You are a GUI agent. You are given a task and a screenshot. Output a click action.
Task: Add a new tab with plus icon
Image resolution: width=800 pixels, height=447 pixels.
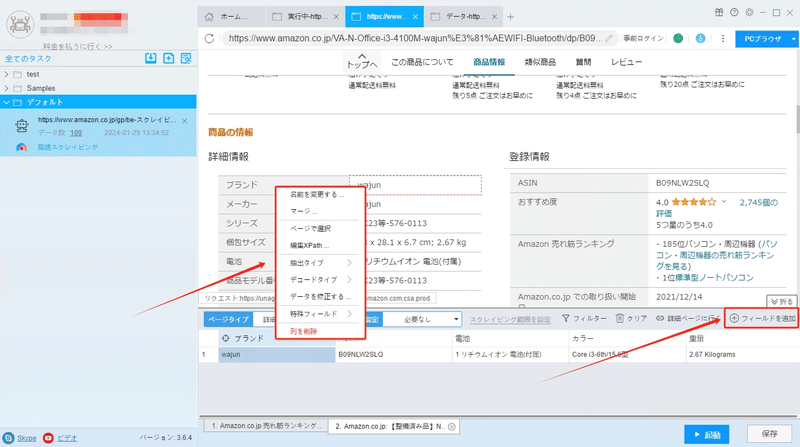pos(511,17)
